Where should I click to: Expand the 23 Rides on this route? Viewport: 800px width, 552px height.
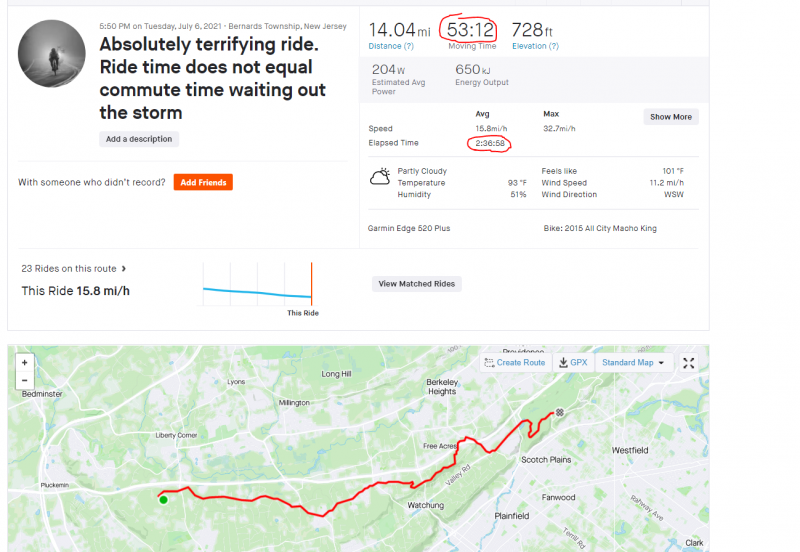(x=73, y=268)
